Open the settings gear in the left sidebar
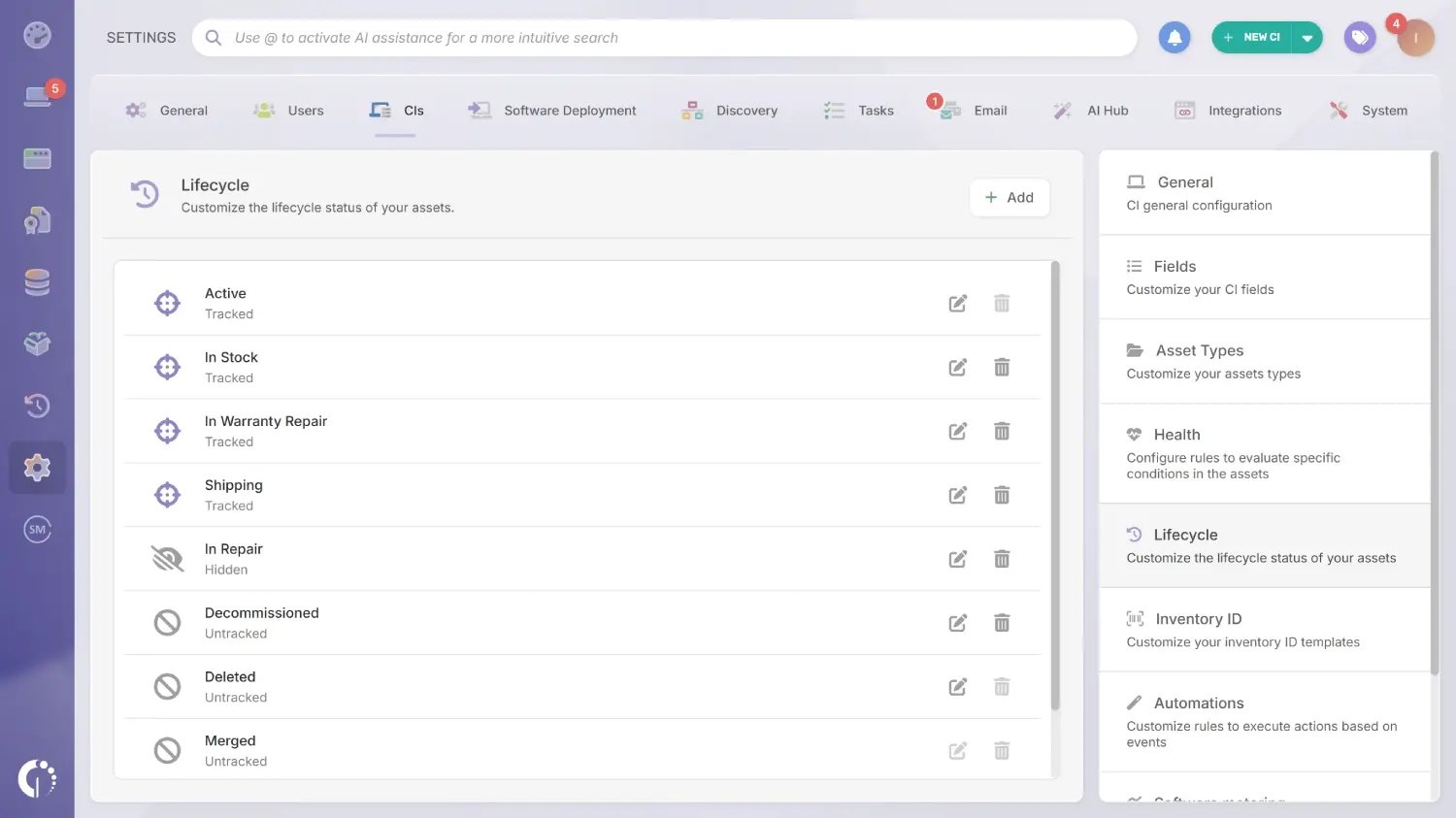This screenshot has height=818, width=1456. coord(37,467)
